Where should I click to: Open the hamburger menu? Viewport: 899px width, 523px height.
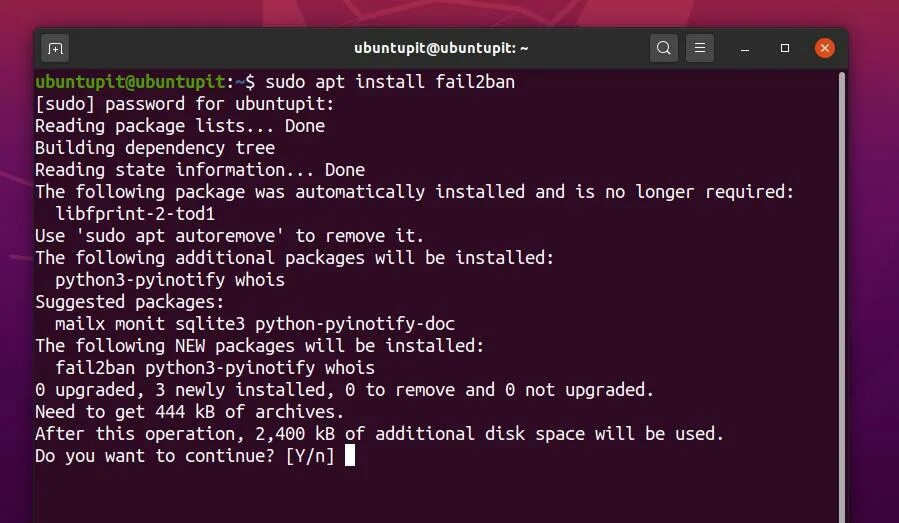700,47
